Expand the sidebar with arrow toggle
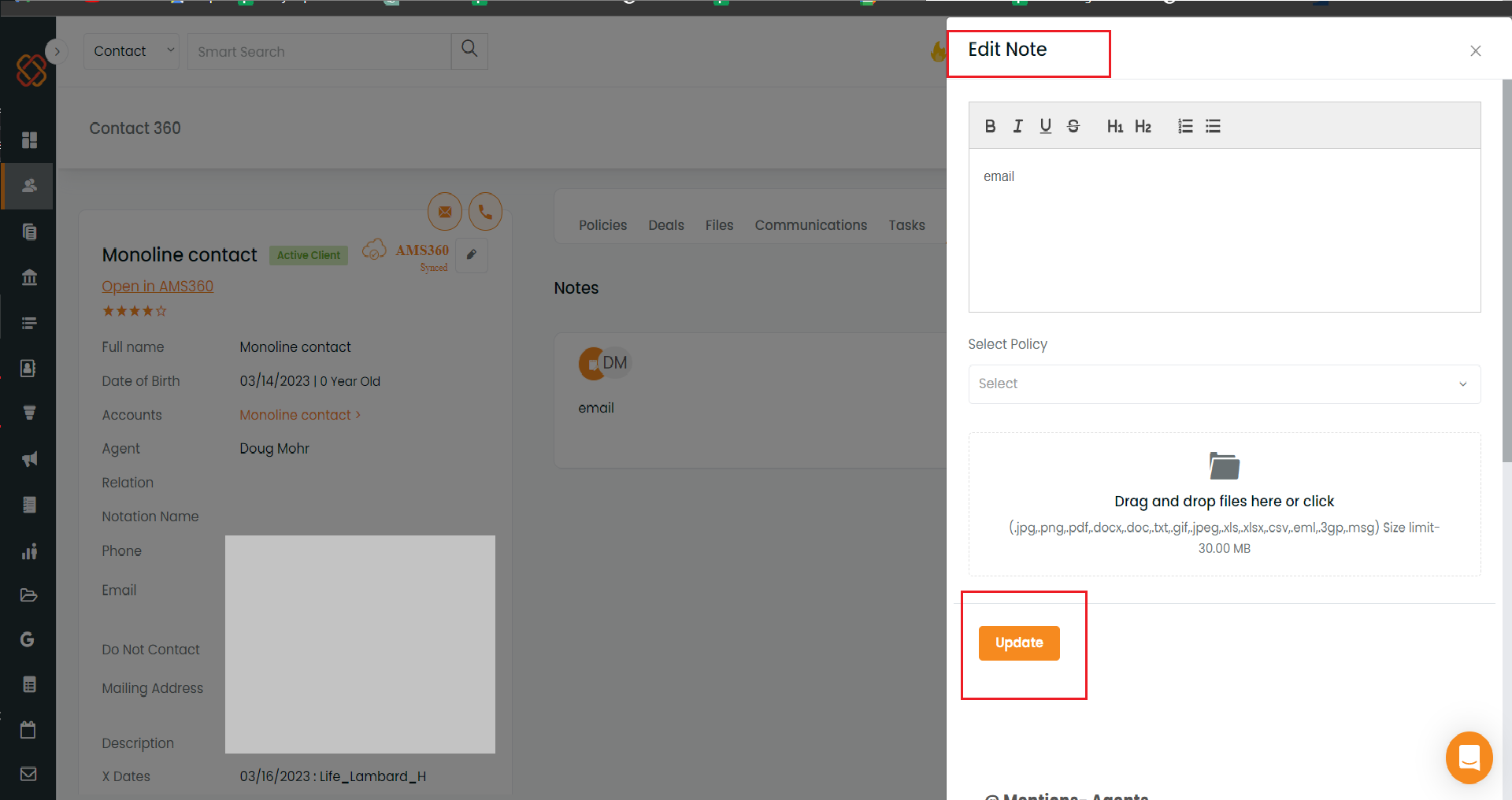1512x800 pixels. pyautogui.click(x=57, y=51)
